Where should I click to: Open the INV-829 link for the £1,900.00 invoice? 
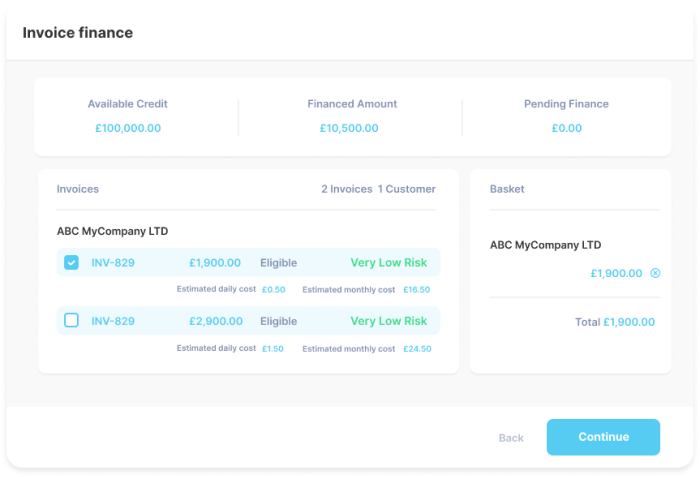113,263
